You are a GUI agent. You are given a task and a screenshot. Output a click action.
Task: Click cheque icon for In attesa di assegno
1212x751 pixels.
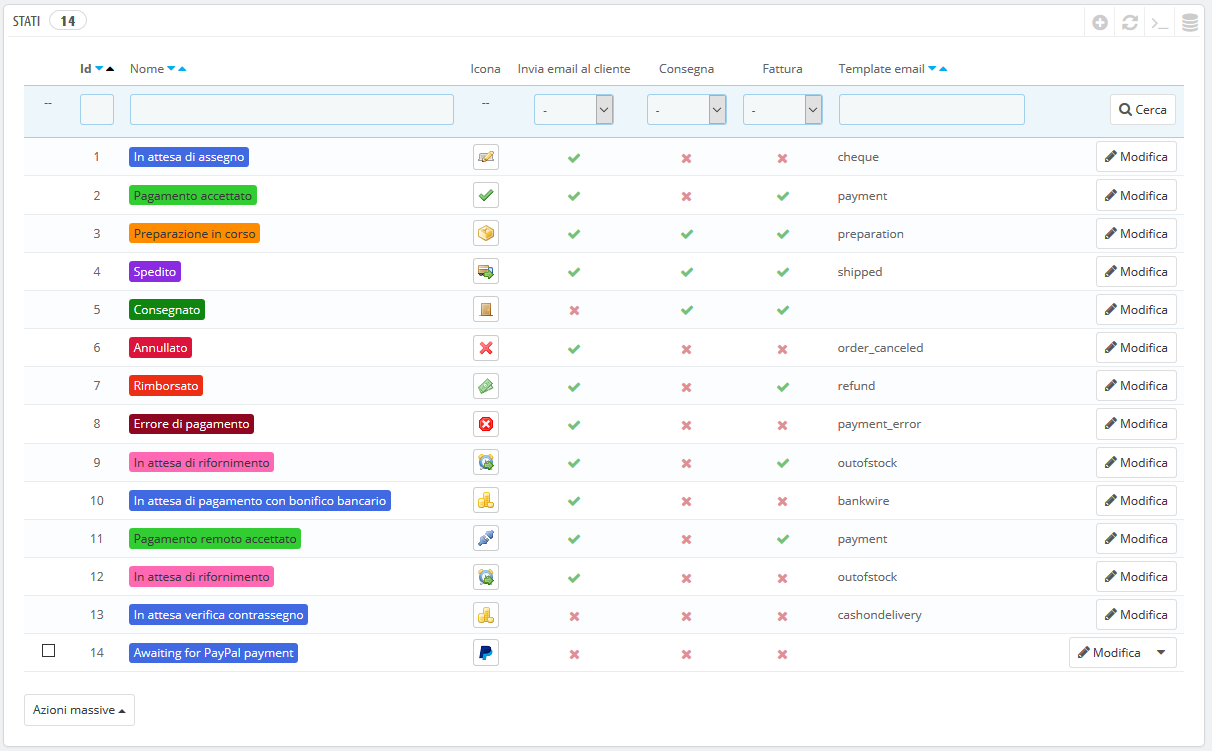coord(486,157)
